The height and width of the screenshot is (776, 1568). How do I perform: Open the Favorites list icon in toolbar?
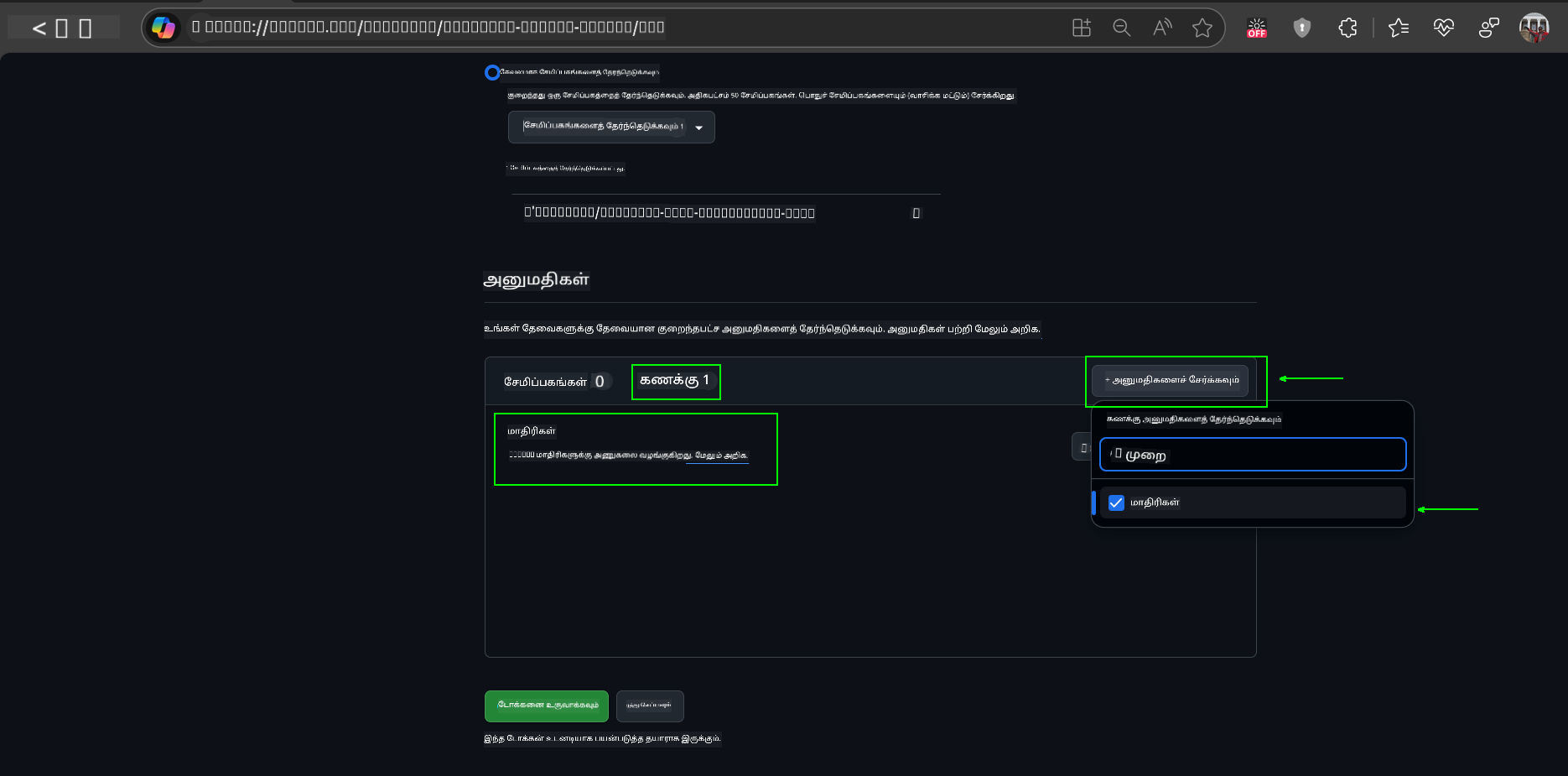[x=1399, y=28]
